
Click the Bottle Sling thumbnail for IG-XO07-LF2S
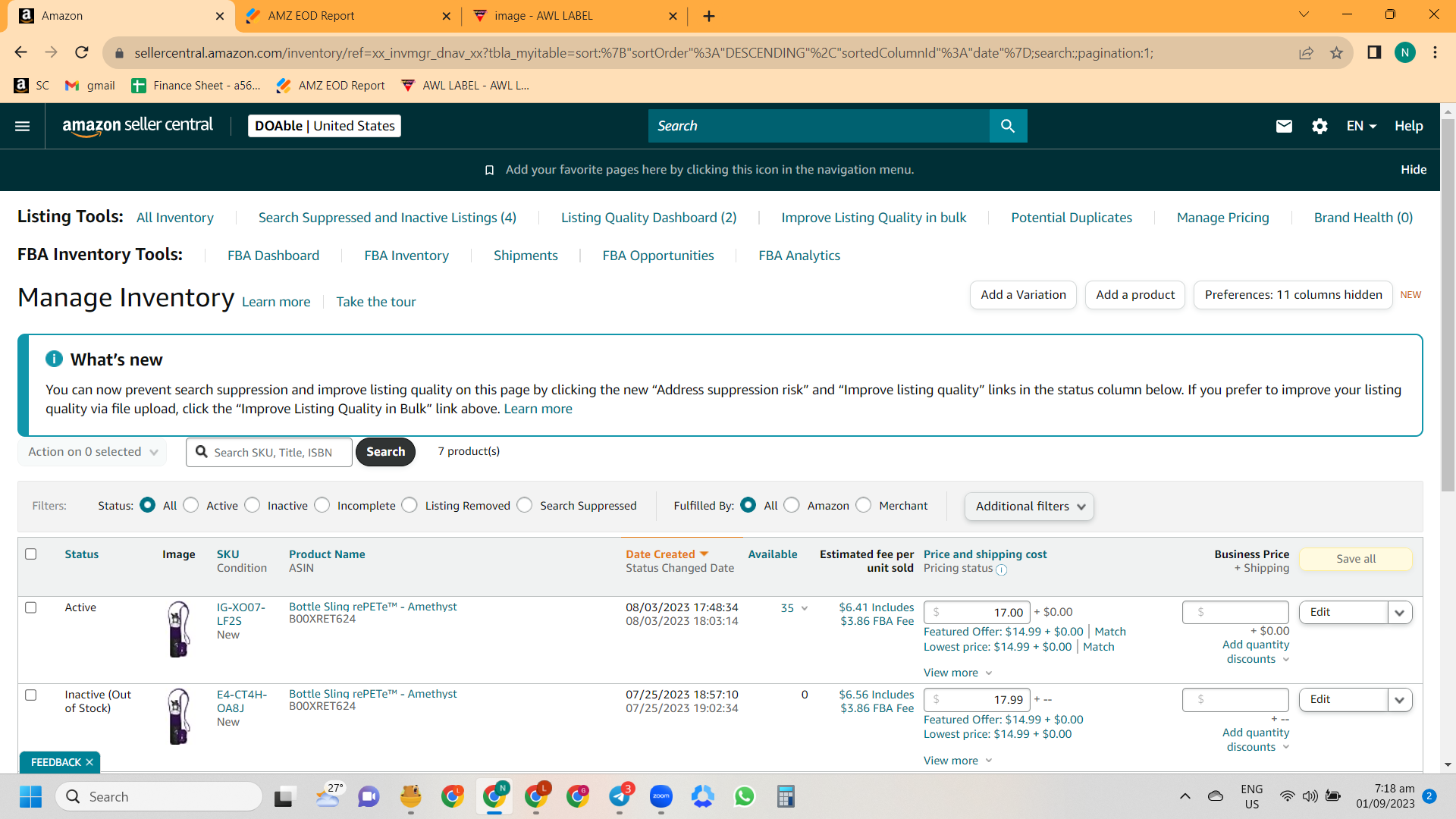178,629
